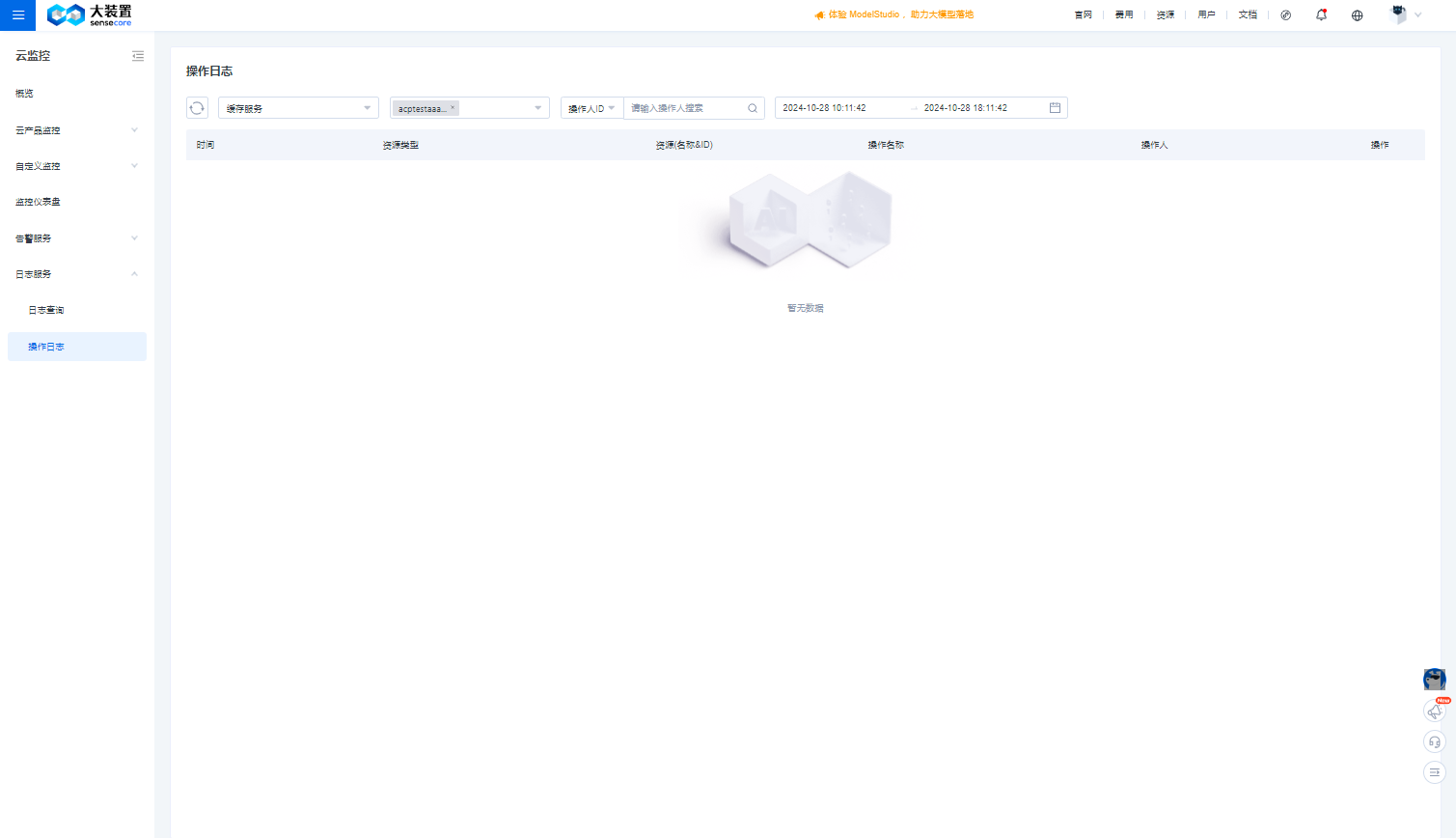Open the 缓存服务 service dropdown
Image resolution: width=1456 pixels, height=838 pixels.
coord(298,108)
